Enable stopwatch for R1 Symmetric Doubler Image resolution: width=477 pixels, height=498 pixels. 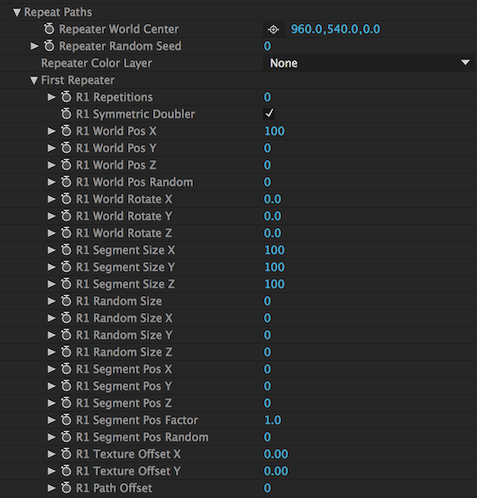tap(66, 114)
